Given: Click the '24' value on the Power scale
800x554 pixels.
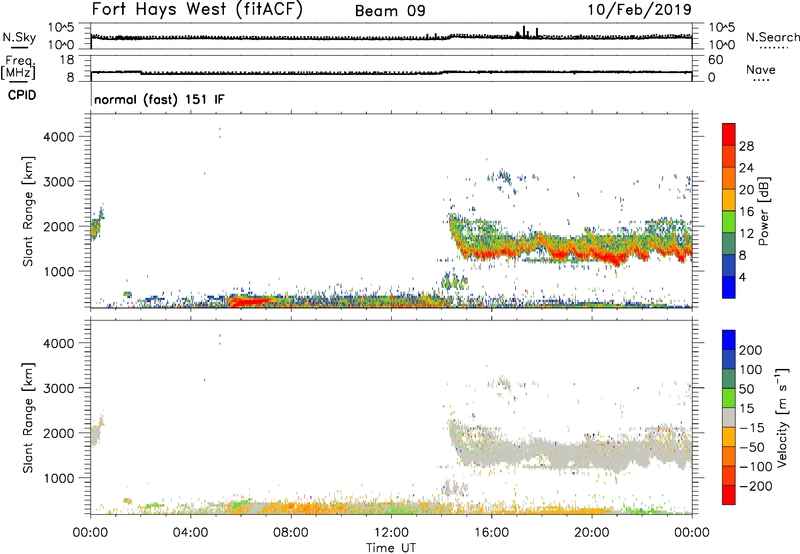Looking at the screenshot, I should 746,168.
